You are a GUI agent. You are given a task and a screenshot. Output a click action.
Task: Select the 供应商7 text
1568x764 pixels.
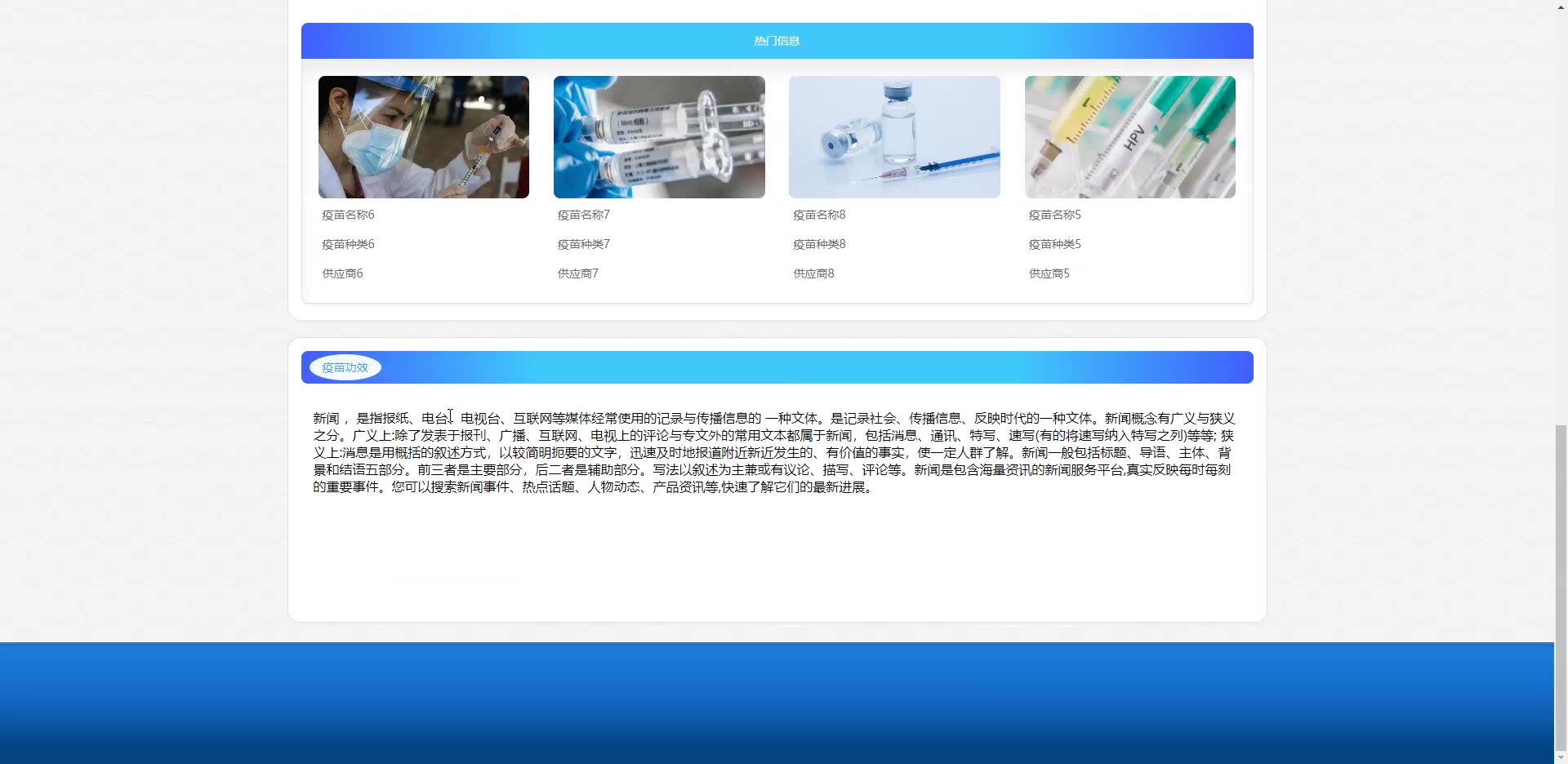pyautogui.click(x=578, y=273)
